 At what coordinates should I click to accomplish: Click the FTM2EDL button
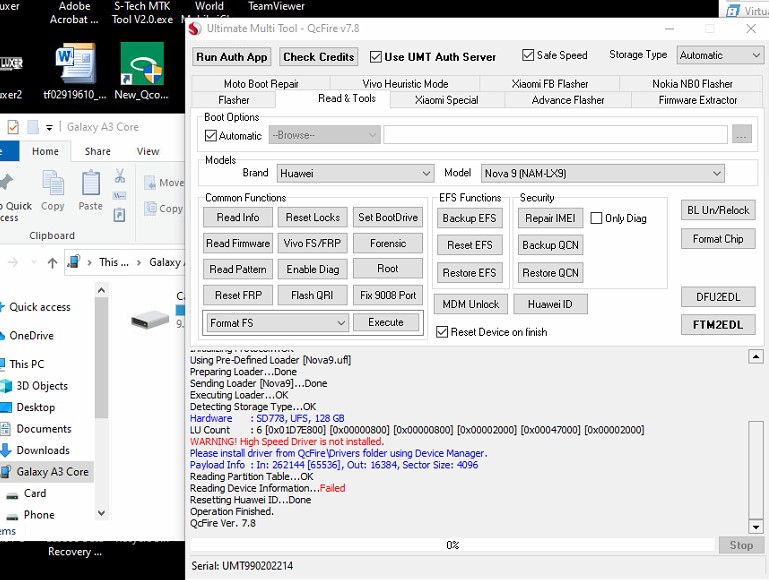click(x=718, y=325)
